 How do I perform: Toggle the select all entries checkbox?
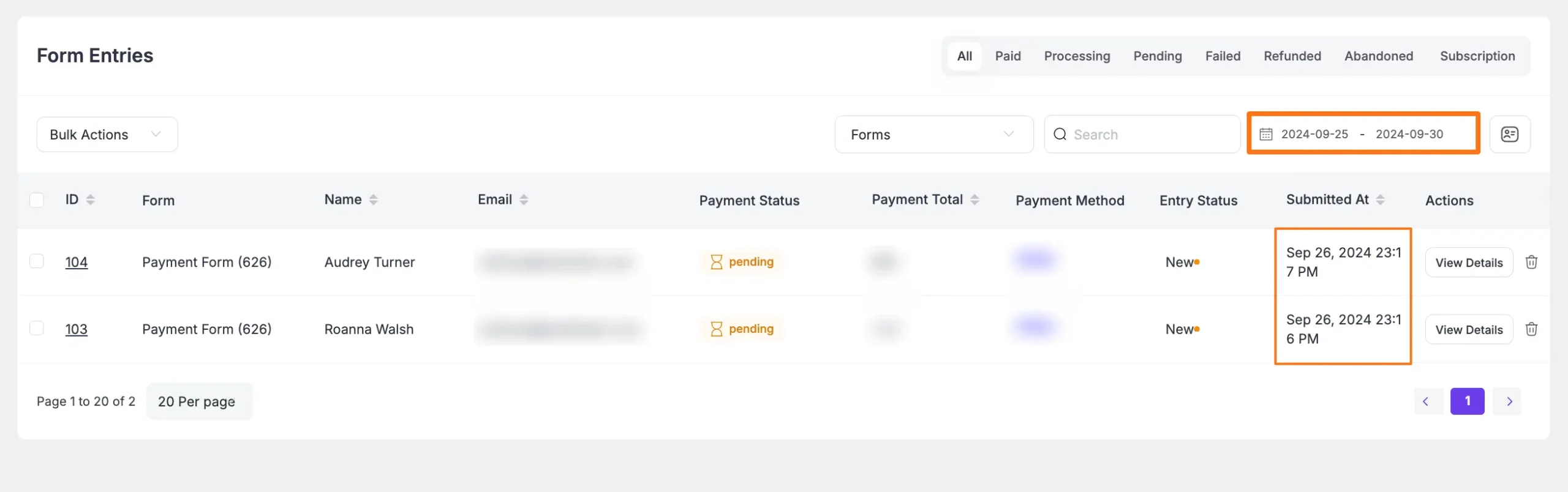(37, 200)
